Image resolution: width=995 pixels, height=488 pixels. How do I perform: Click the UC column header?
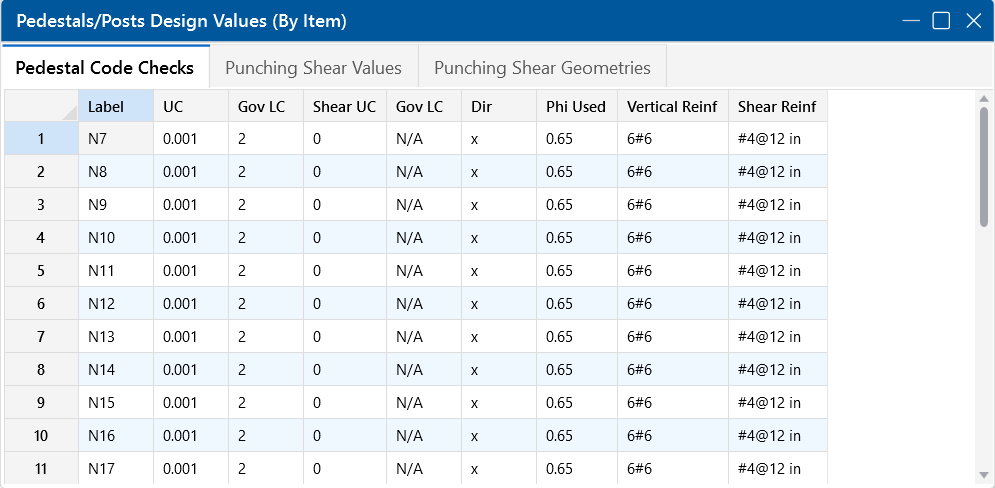[x=191, y=106]
